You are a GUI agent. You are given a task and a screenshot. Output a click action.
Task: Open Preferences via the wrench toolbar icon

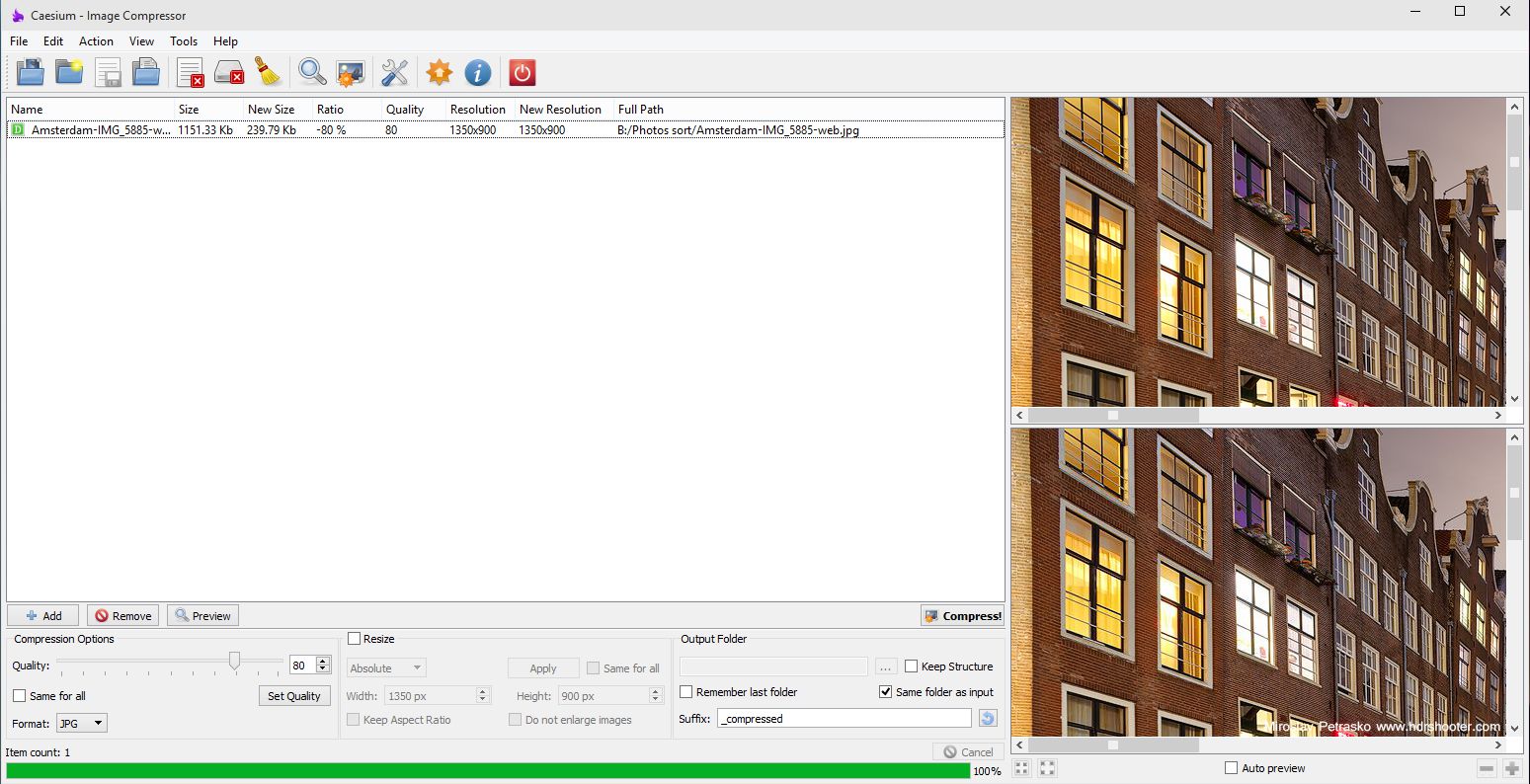point(394,72)
